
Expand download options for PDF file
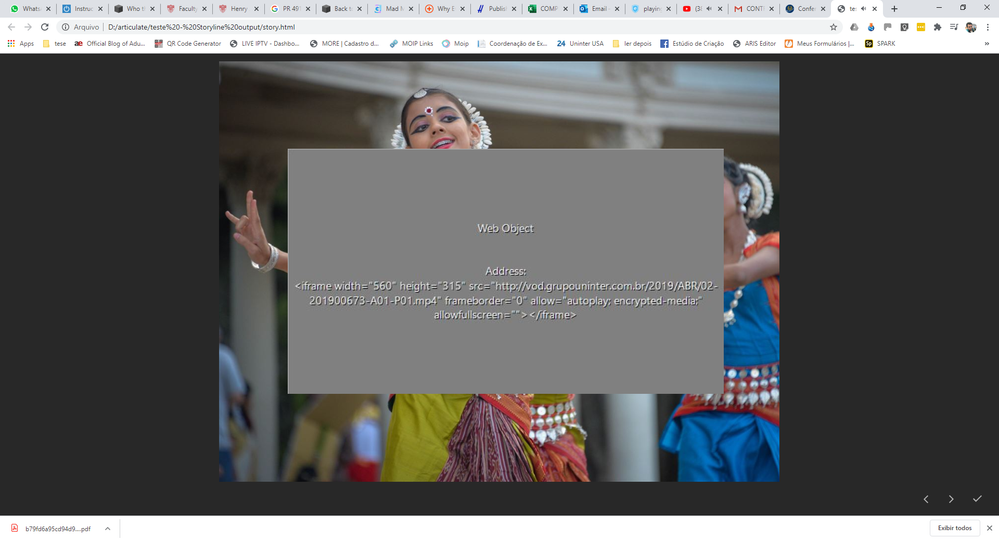(x=107, y=528)
